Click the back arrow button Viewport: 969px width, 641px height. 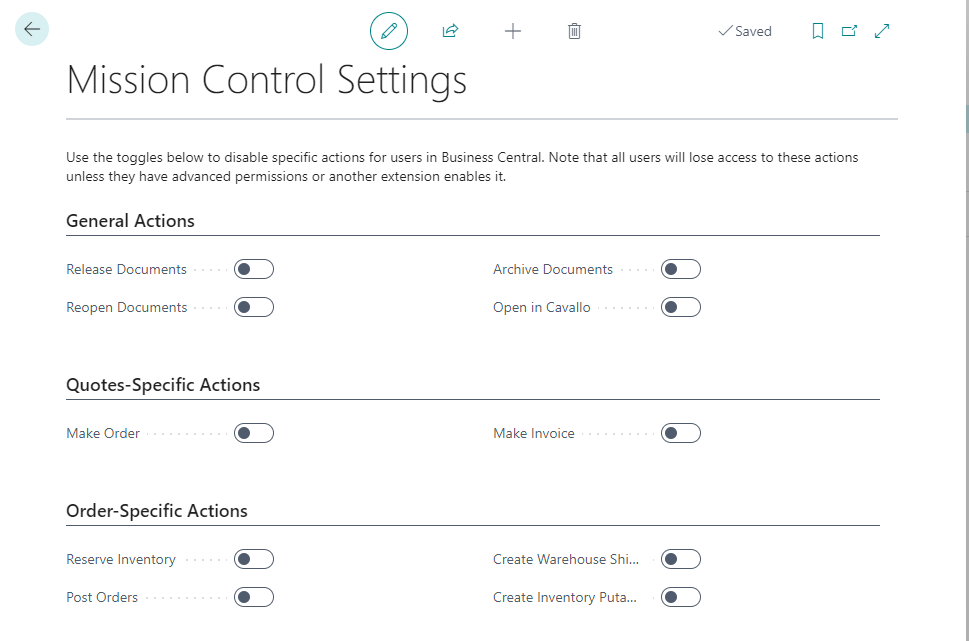[x=32, y=30]
